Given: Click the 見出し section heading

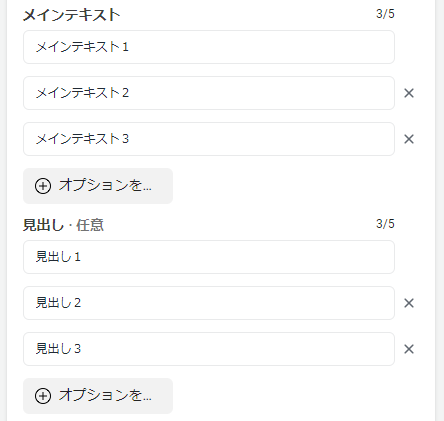Looking at the screenshot, I should (43, 225).
